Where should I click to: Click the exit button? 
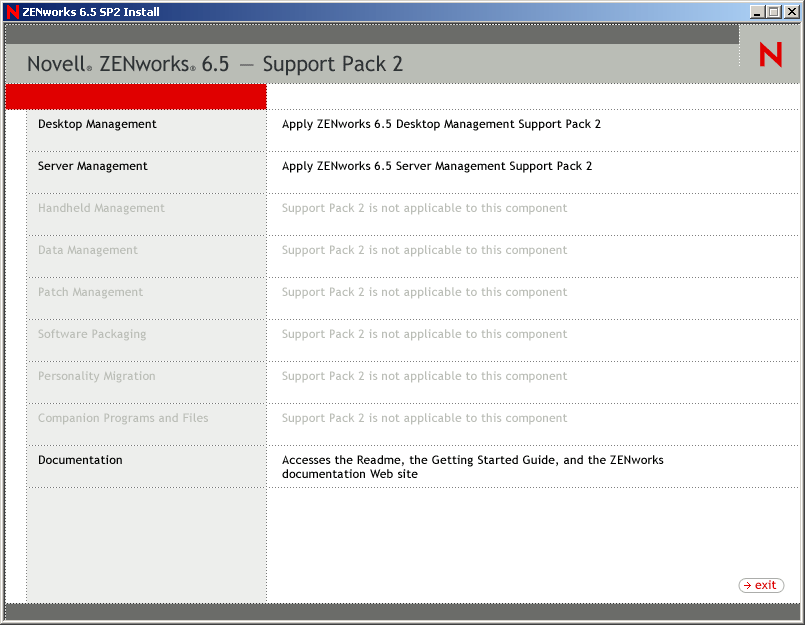[x=761, y=585]
